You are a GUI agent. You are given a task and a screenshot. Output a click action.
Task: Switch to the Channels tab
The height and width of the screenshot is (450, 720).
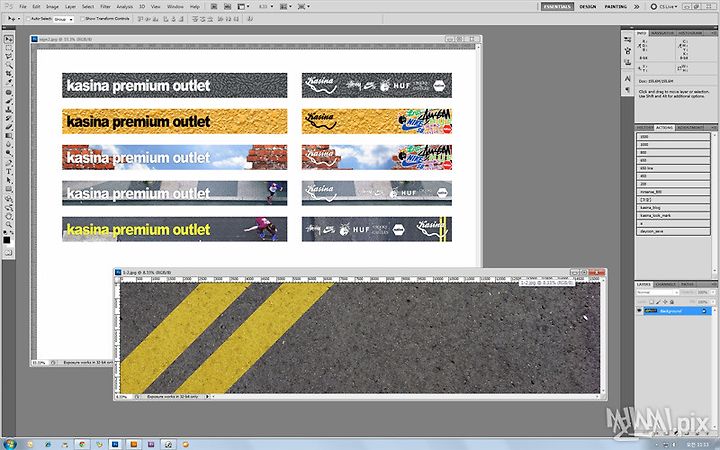(x=664, y=284)
